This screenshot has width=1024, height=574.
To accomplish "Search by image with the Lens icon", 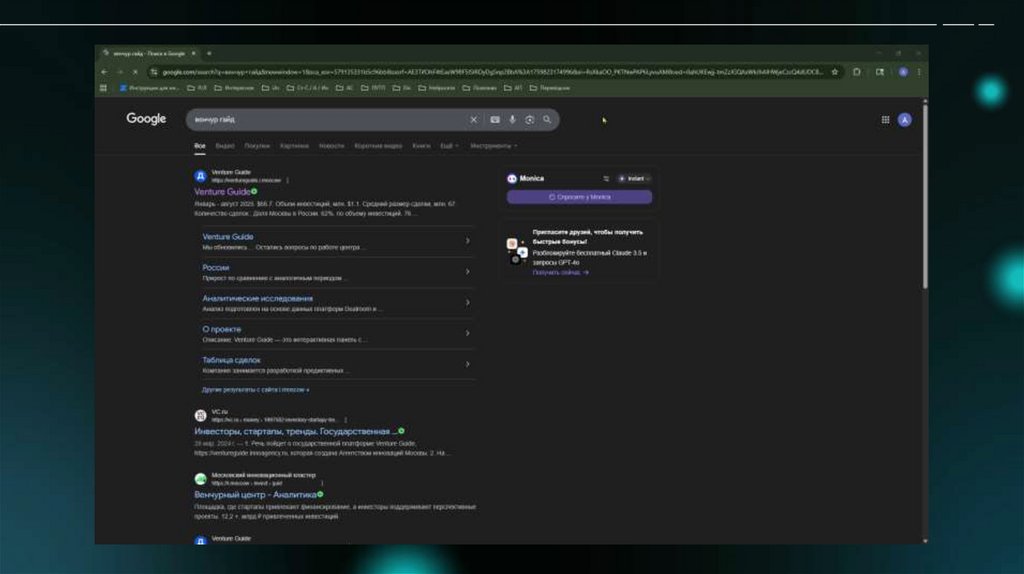I will click(x=530, y=120).
